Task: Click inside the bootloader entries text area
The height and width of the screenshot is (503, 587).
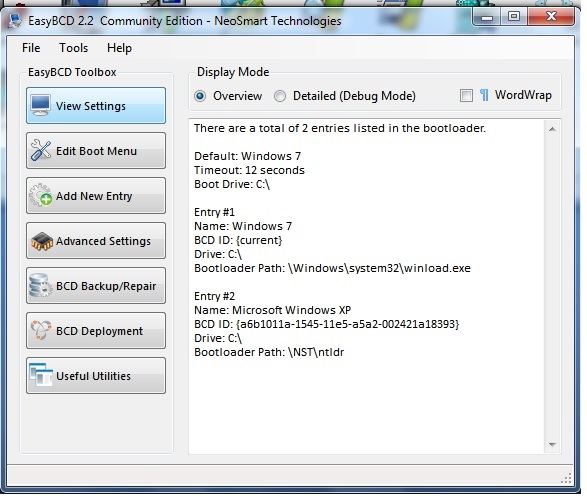Action: click(367, 287)
